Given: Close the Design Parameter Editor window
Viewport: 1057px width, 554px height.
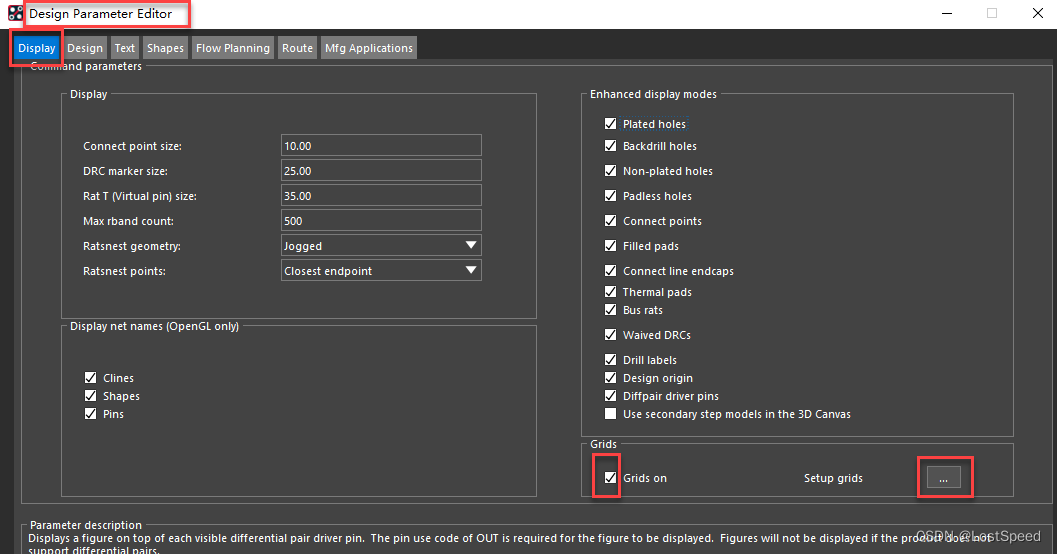Looking at the screenshot, I should pos(1037,13).
